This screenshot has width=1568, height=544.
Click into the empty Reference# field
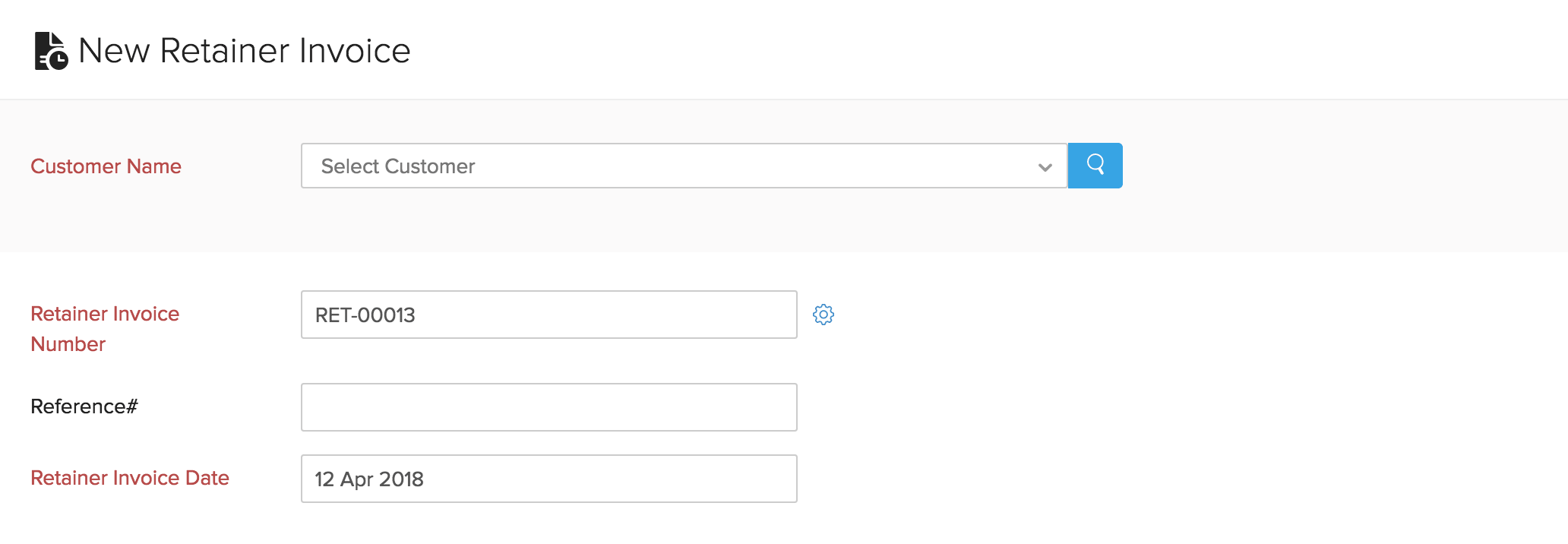coord(548,407)
